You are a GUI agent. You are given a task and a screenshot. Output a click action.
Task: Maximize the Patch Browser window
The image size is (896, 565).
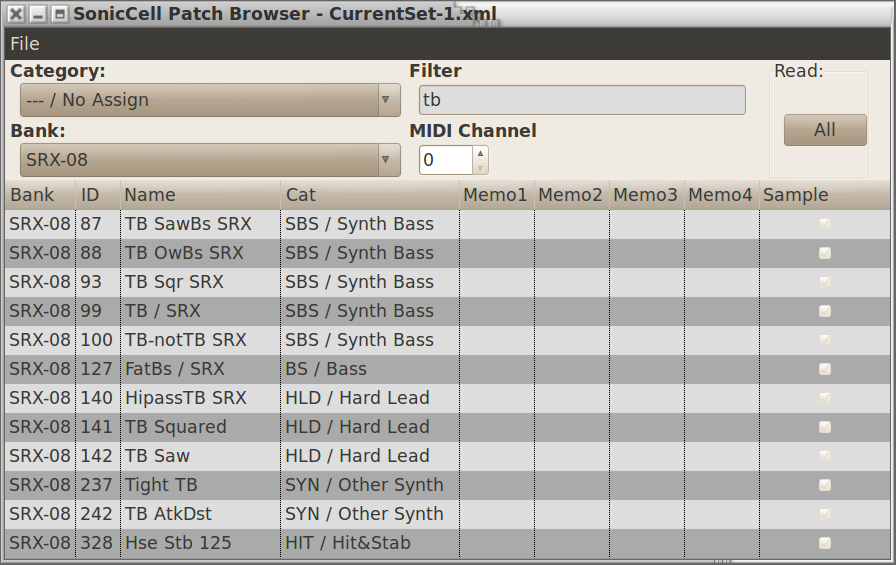(x=59, y=14)
